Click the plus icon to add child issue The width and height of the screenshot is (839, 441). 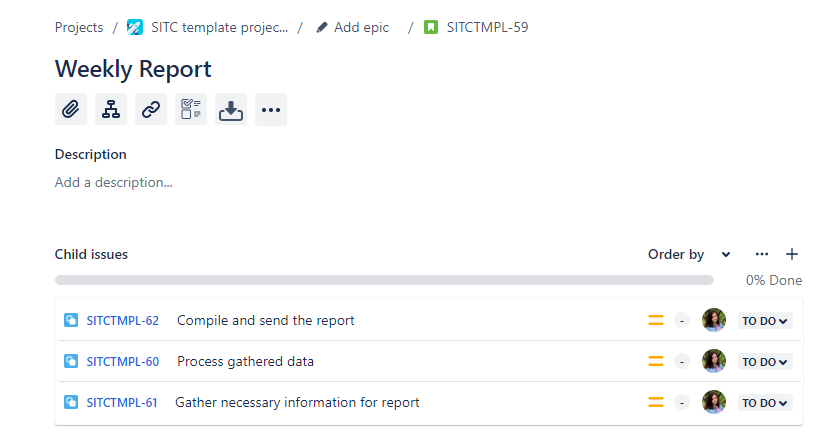(x=792, y=254)
